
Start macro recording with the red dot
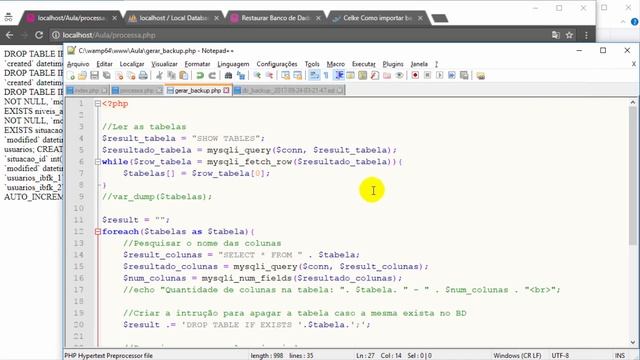(x=415, y=76)
